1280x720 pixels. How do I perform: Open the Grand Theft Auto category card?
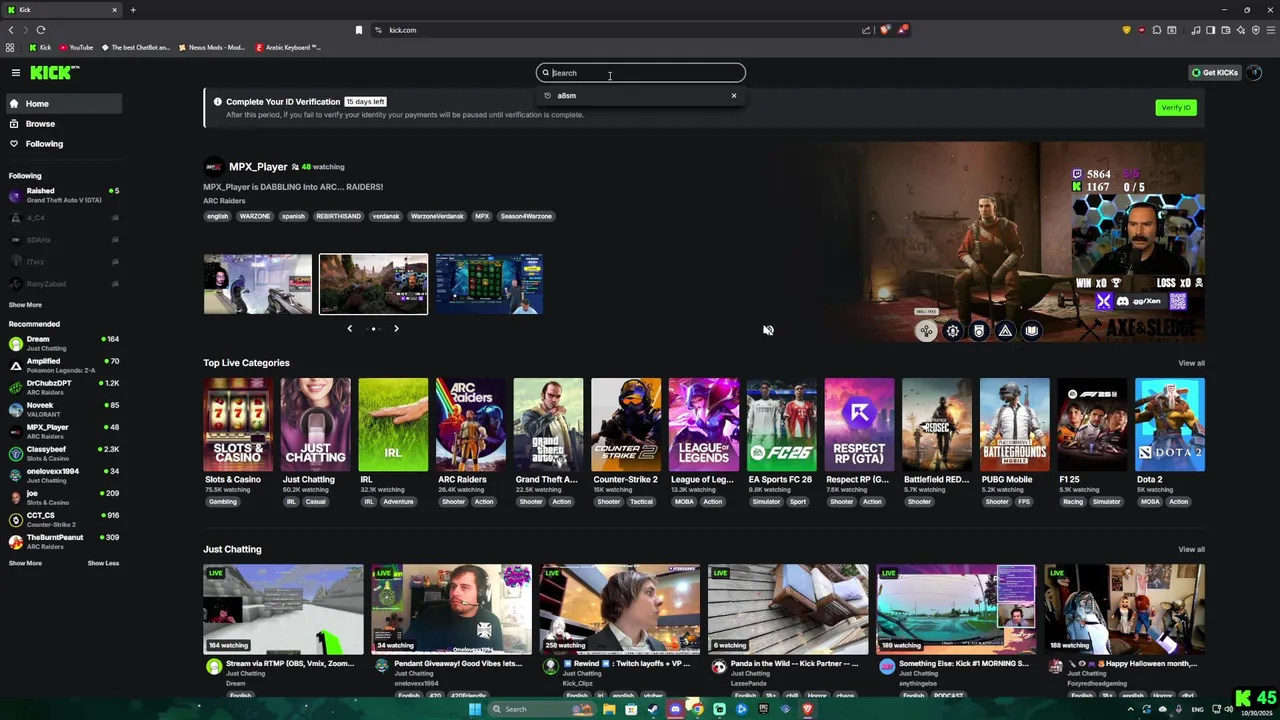[x=548, y=424]
